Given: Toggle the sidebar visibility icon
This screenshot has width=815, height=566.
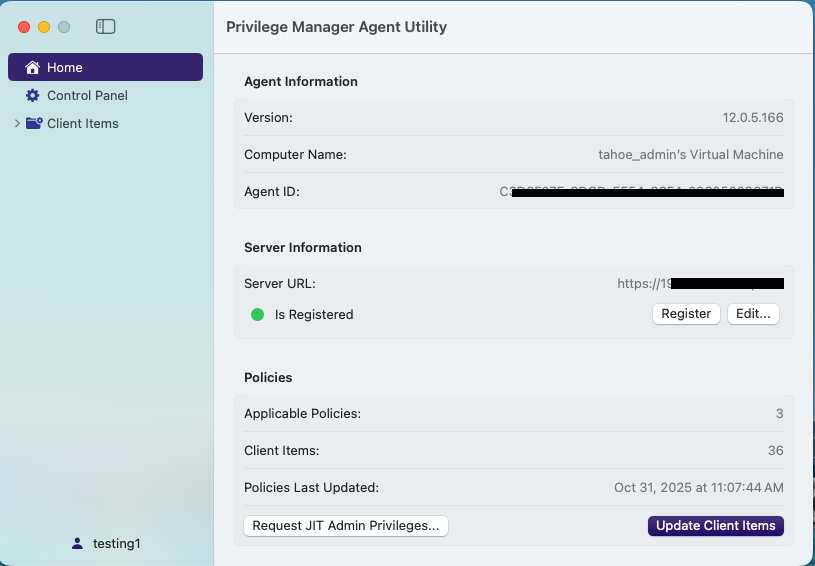Looking at the screenshot, I should [x=106, y=27].
